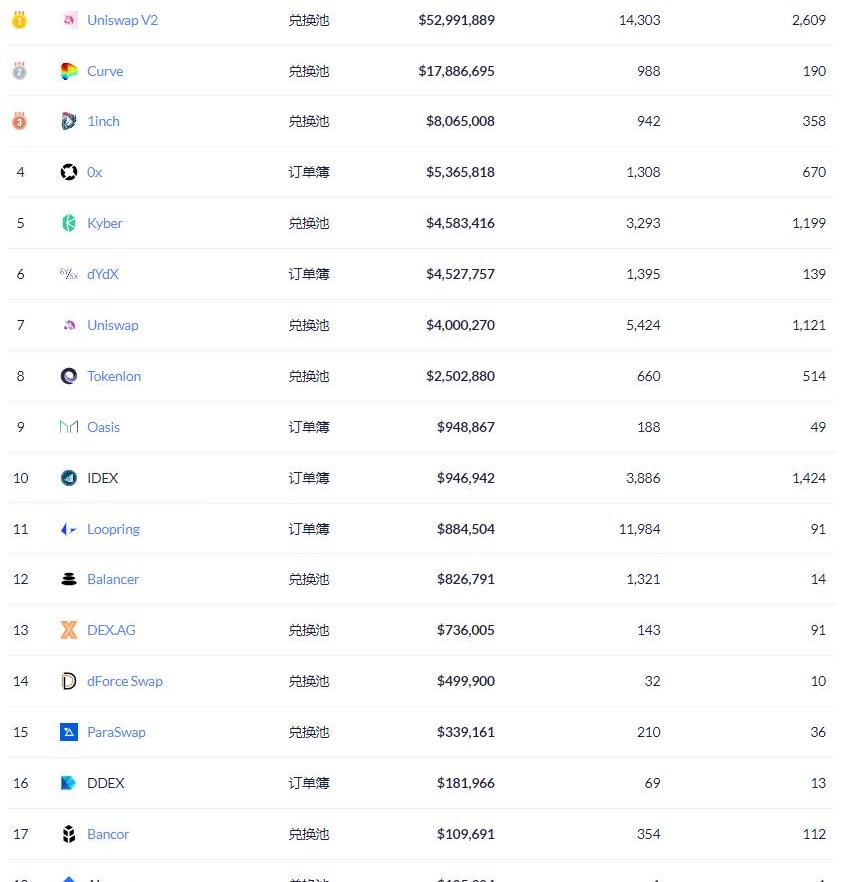
Task: Click the Kyber green logo icon
Action: tap(69, 223)
